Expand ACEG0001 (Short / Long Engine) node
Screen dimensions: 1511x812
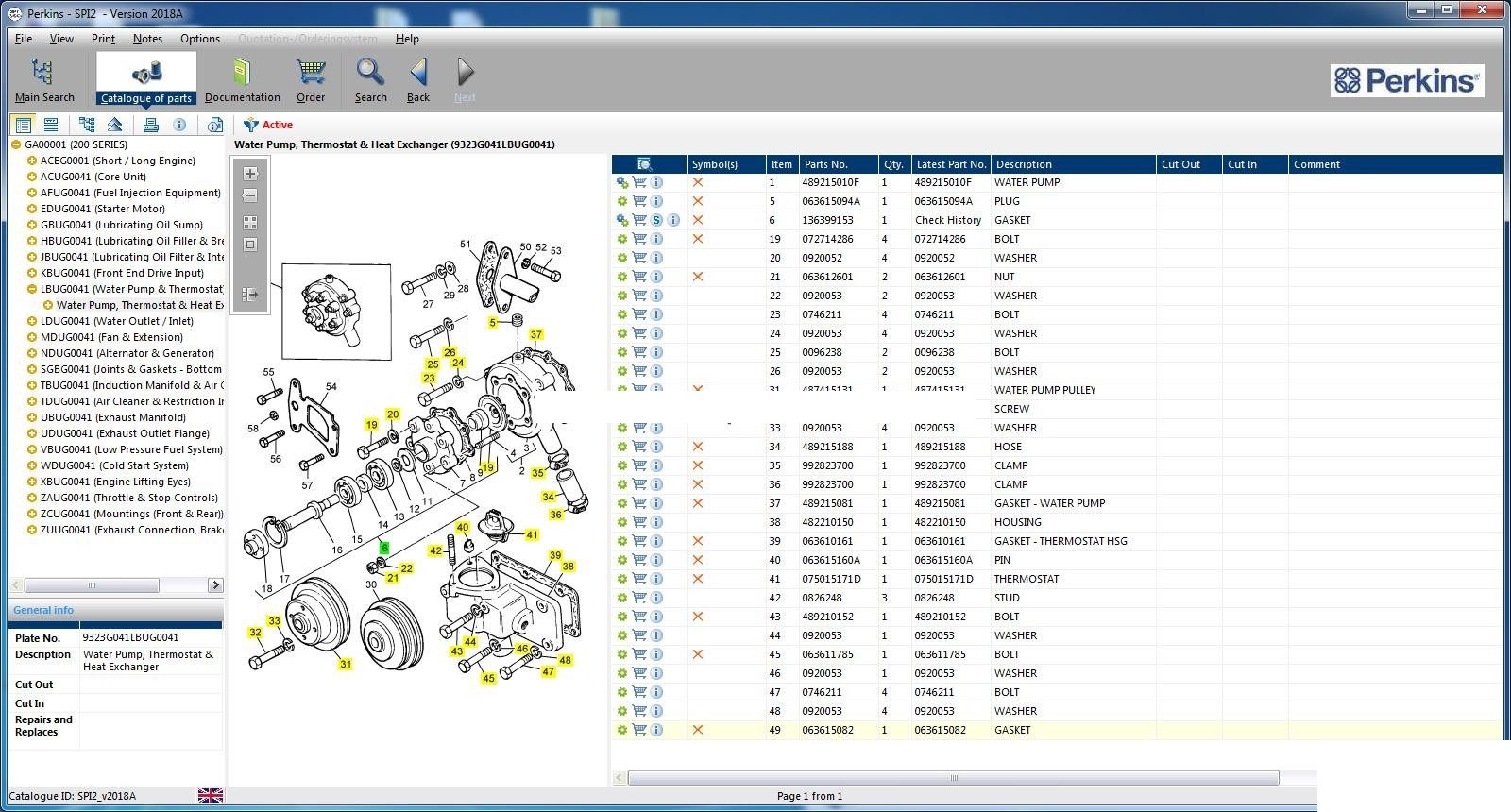click(31, 161)
